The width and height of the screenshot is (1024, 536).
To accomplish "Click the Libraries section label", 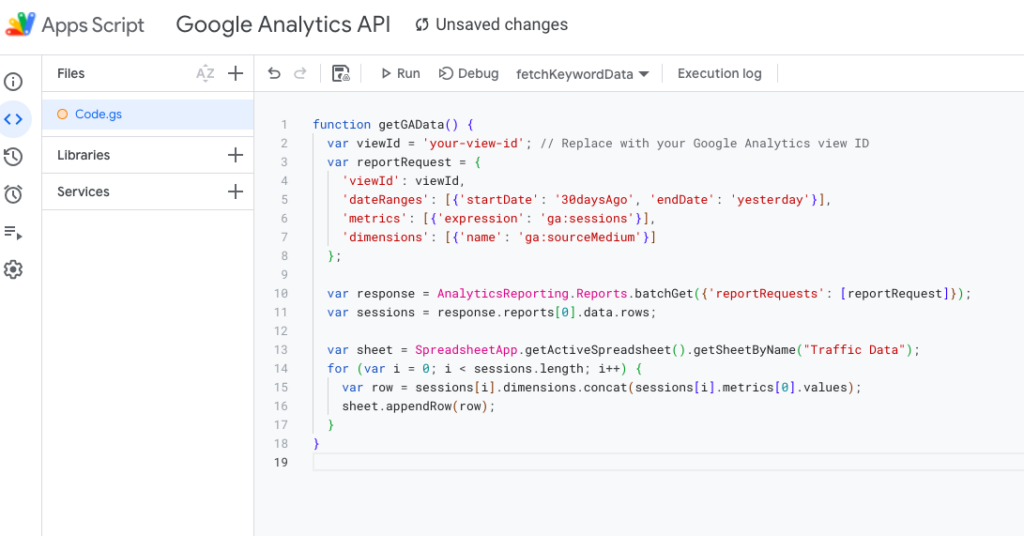I will coord(84,155).
